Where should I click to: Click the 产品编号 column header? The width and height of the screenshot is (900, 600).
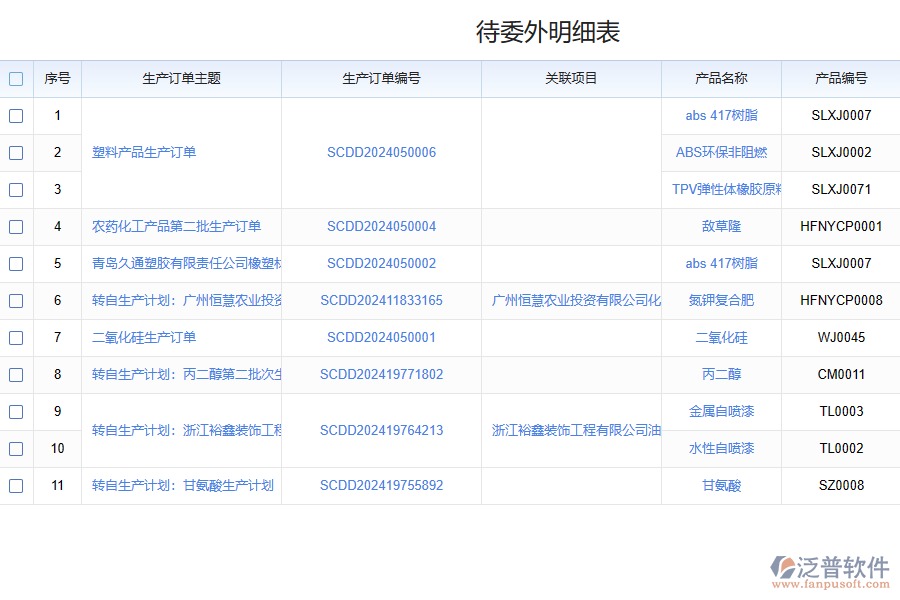tap(841, 79)
